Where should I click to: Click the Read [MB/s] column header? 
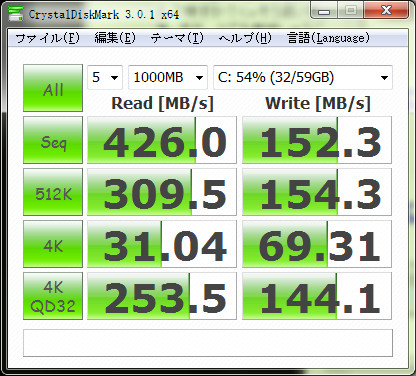click(162, 103)
